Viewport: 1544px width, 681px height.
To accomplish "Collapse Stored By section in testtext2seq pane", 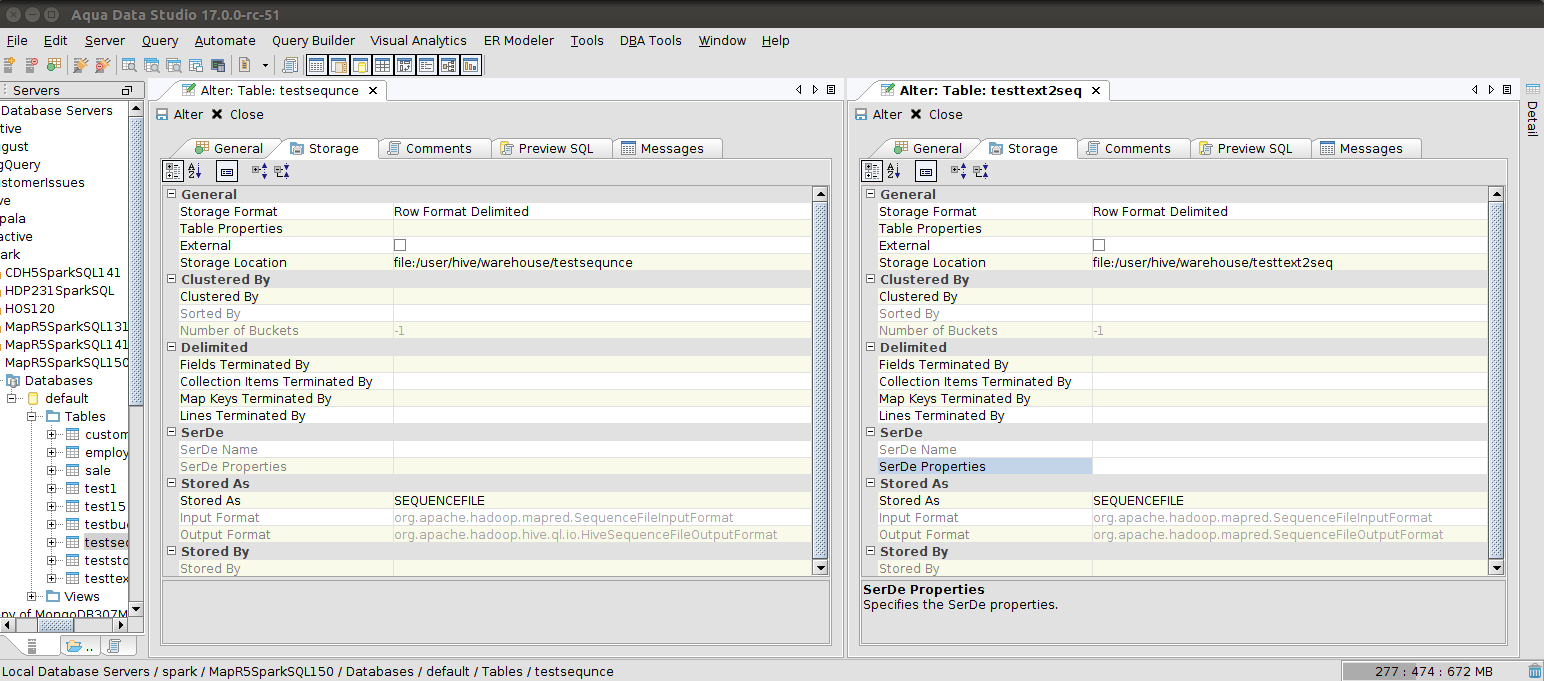I will pyautogui.click(x=870, y=551).
